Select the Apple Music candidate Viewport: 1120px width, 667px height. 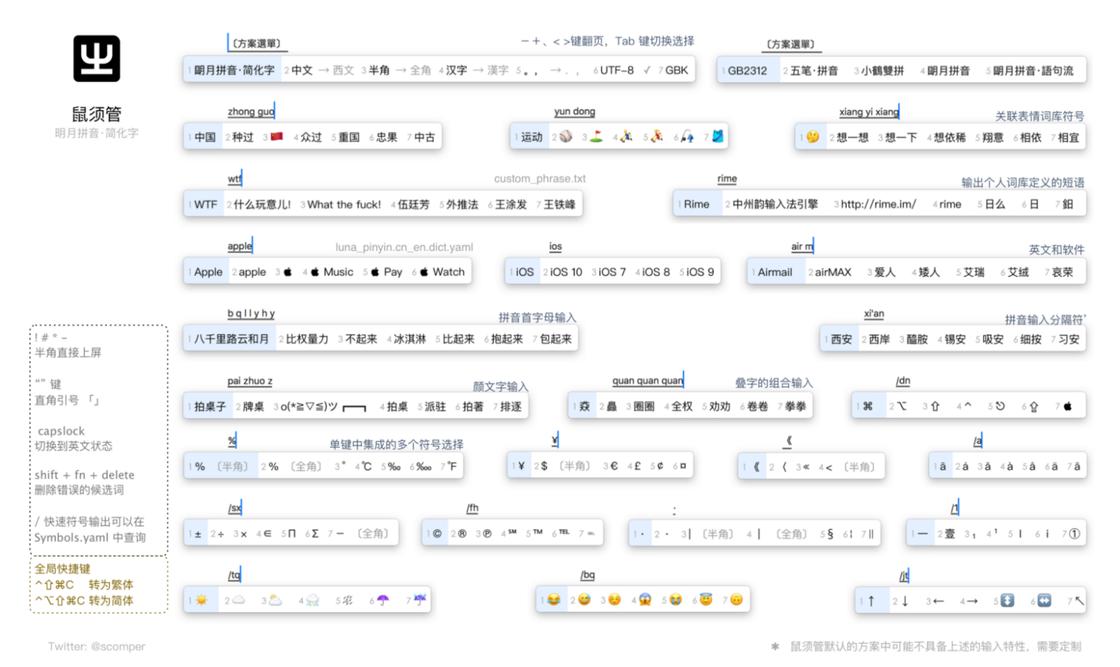[x=332, y=272]
